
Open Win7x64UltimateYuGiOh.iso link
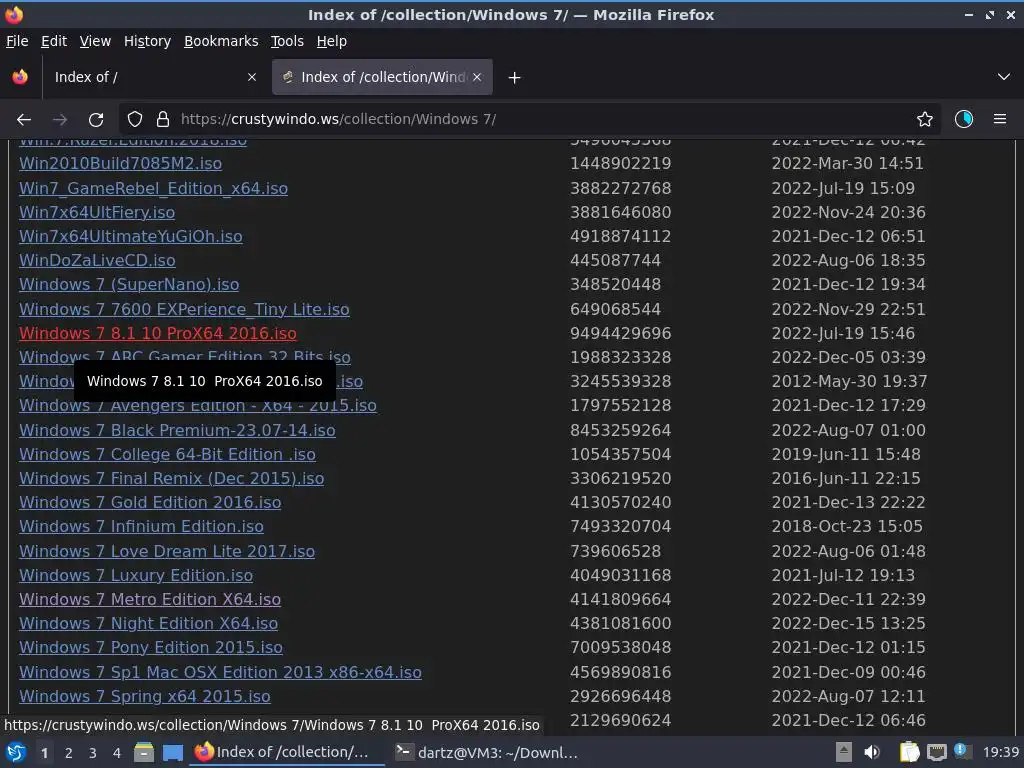pos(131,236)
